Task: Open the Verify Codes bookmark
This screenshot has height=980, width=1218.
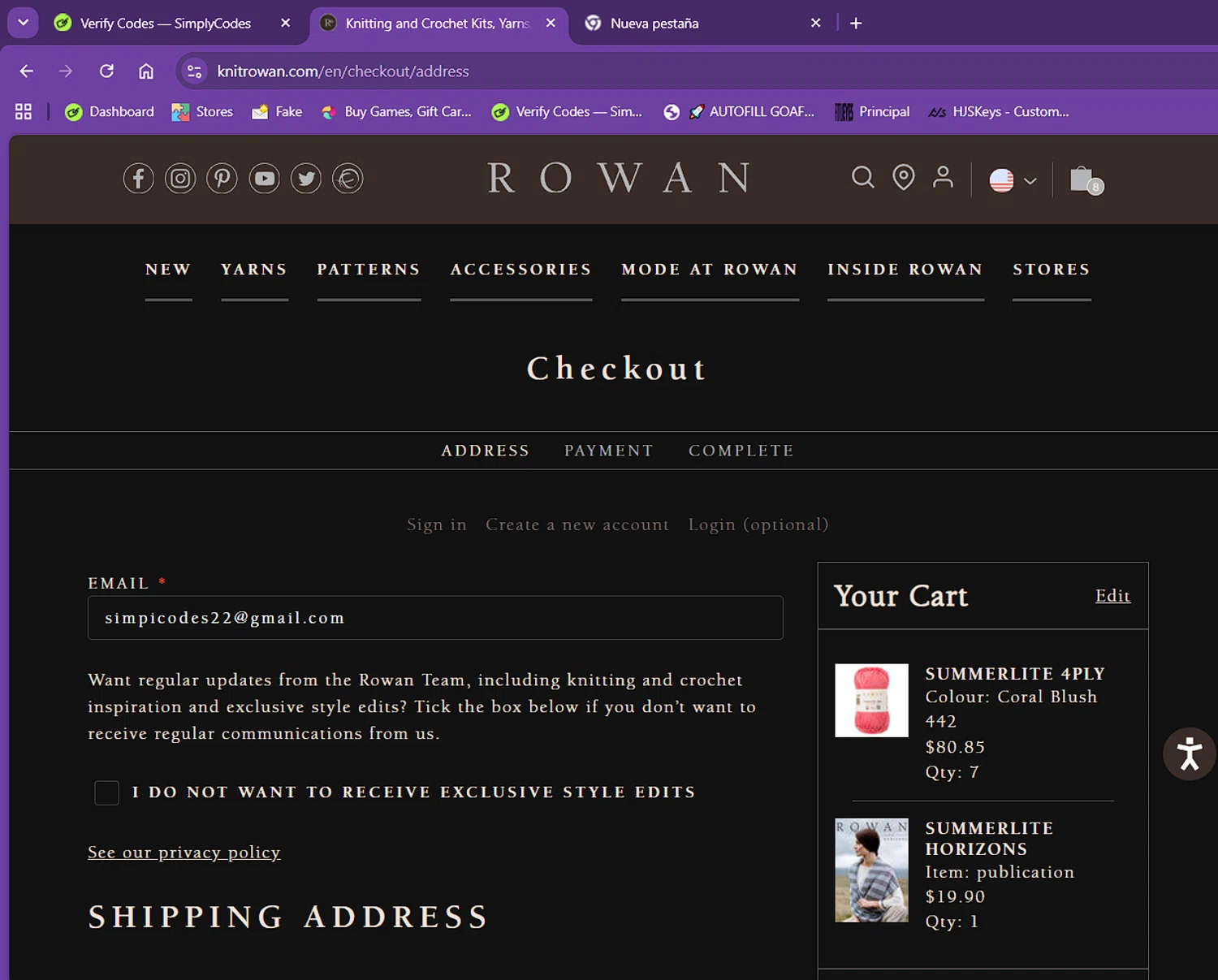Action: coord(567,112)
